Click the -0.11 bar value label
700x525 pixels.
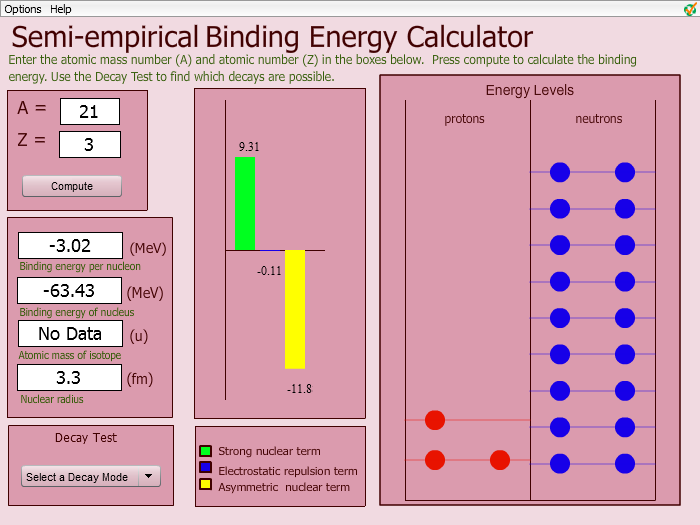(x=269, y=271)
